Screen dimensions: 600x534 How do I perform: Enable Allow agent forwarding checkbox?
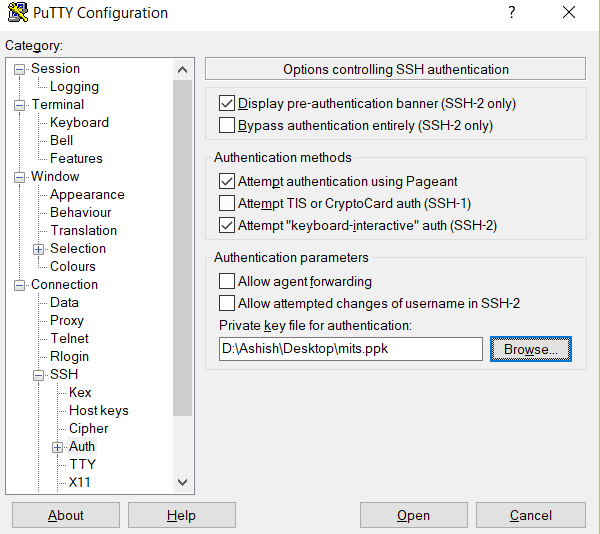(x=227, y=281)
